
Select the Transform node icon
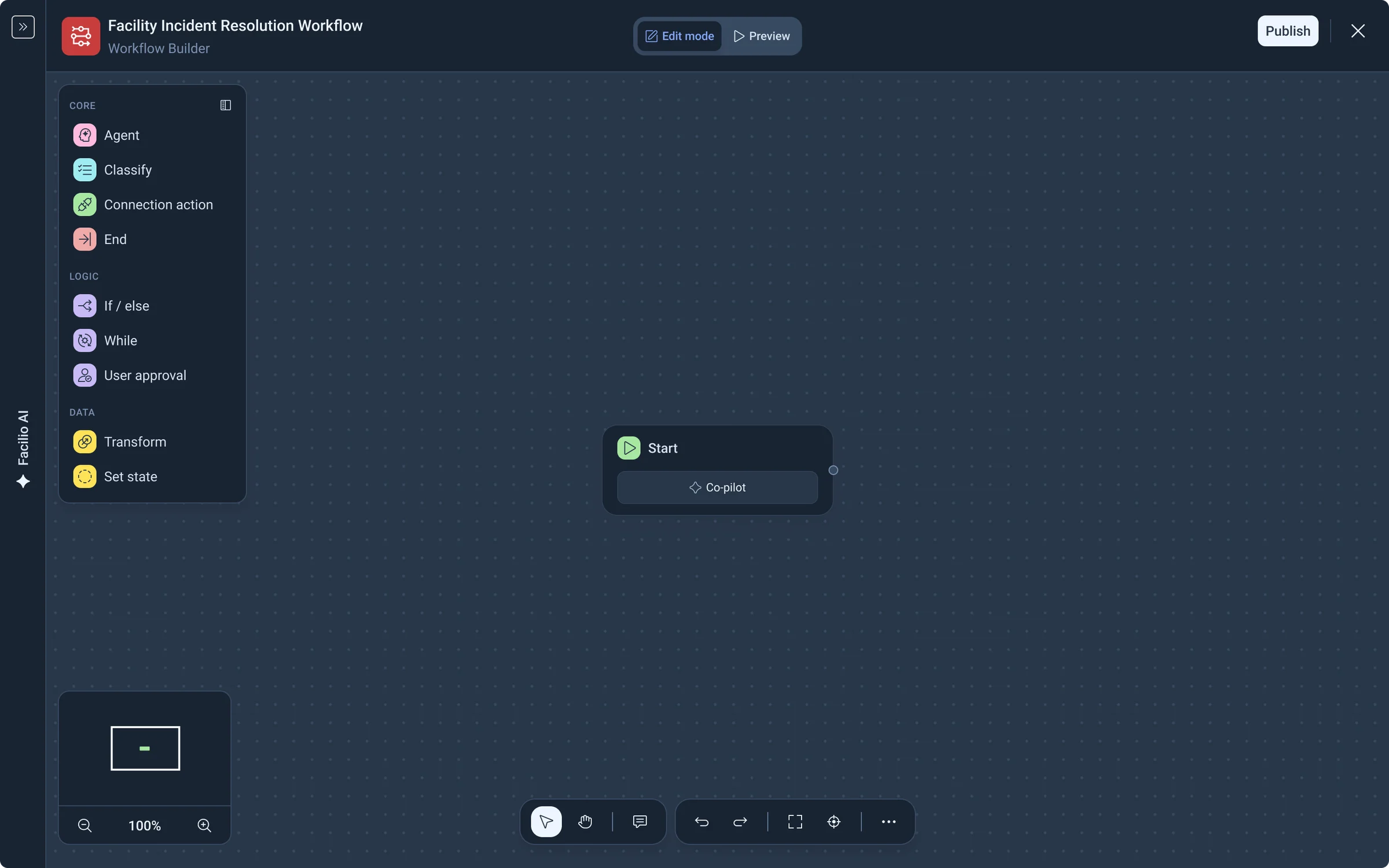click(x=85, y=442)
